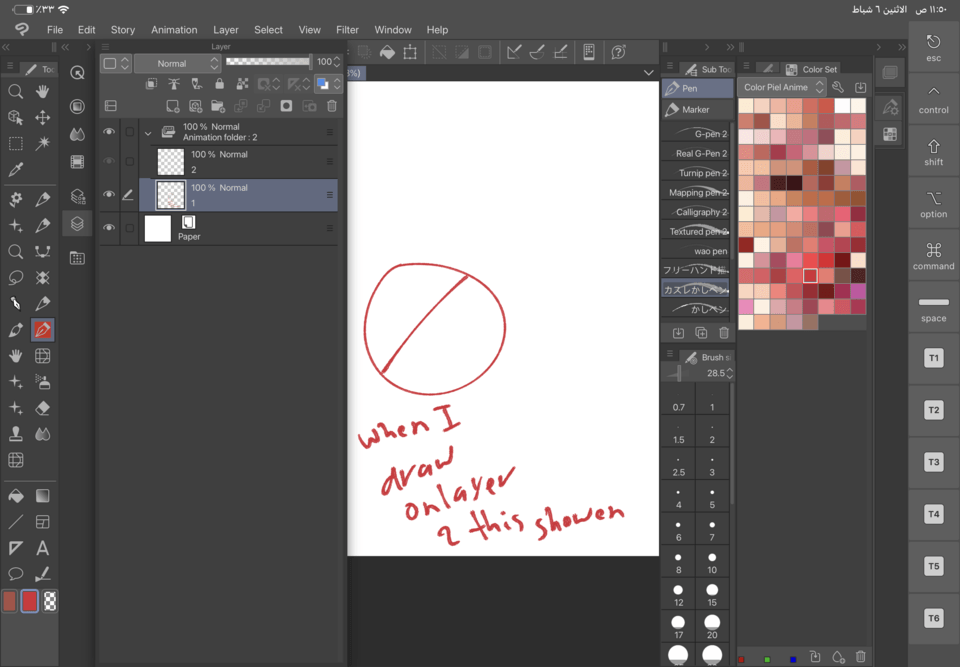Toggle visibility of the Animation folder
This screenshot has height=667, width=960.
pos(109,131)
